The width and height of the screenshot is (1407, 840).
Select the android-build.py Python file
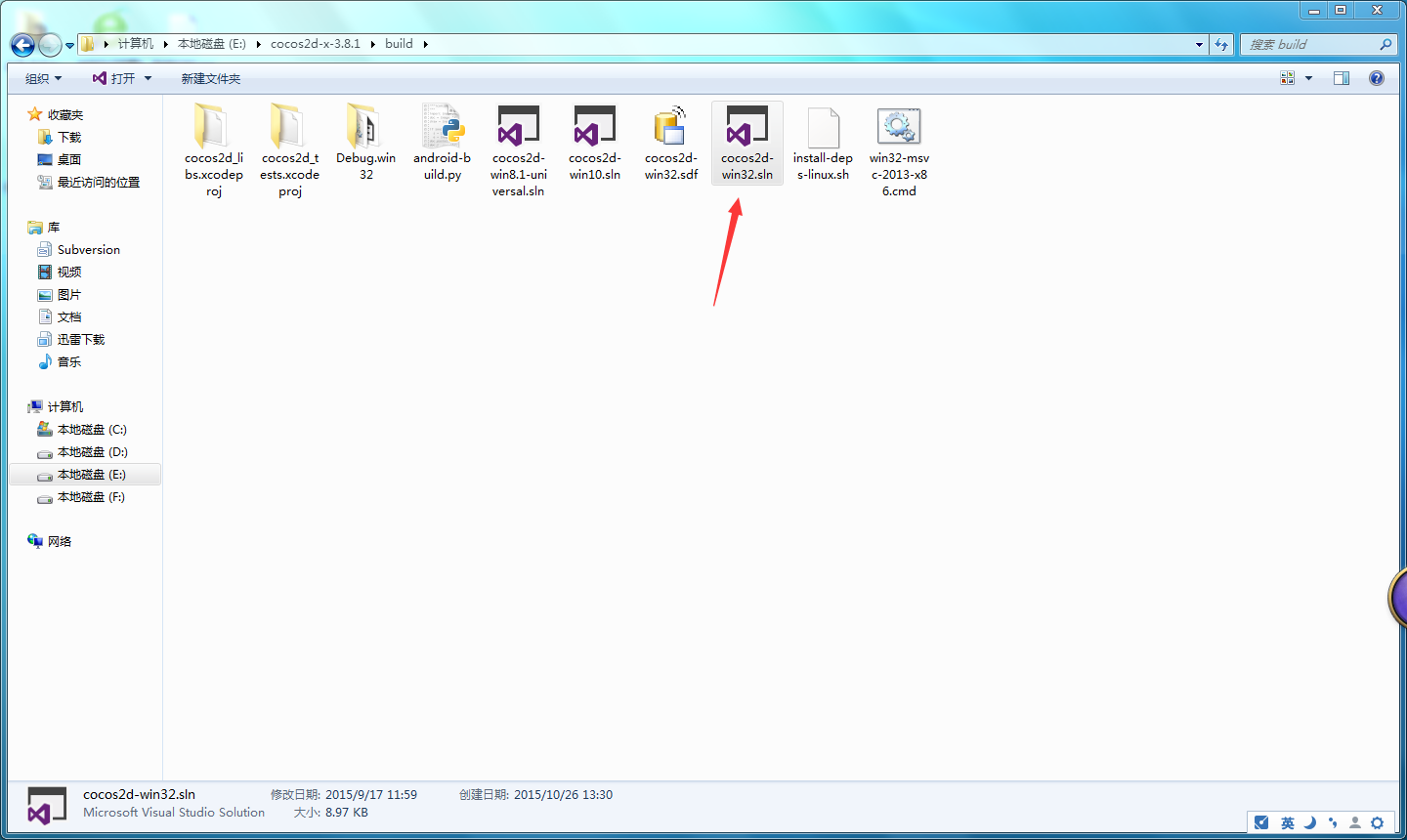coord(443,144)
